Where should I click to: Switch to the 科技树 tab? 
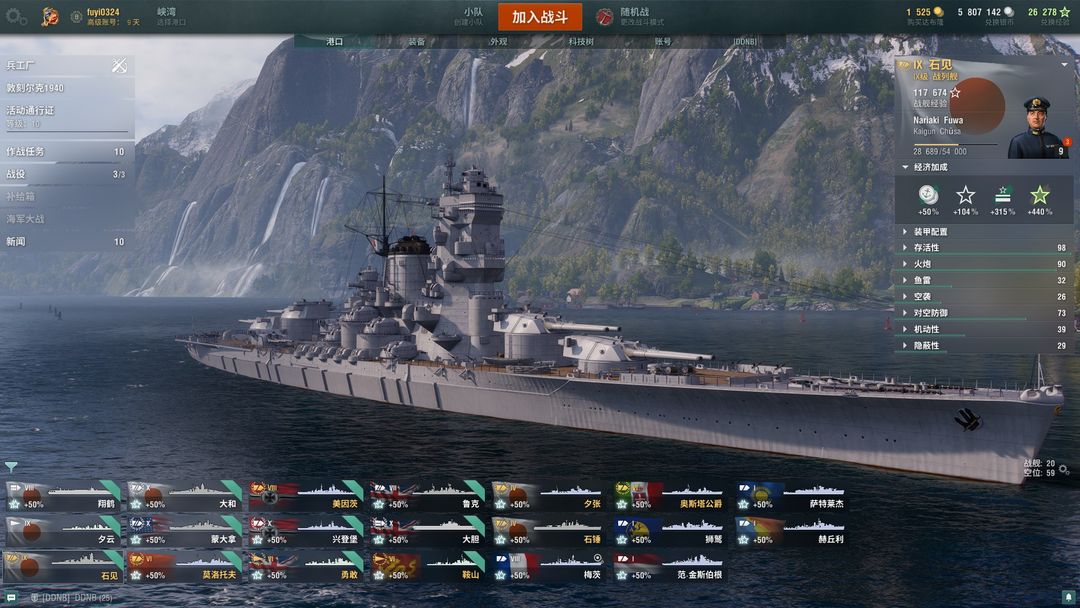(x=581, y=41)
